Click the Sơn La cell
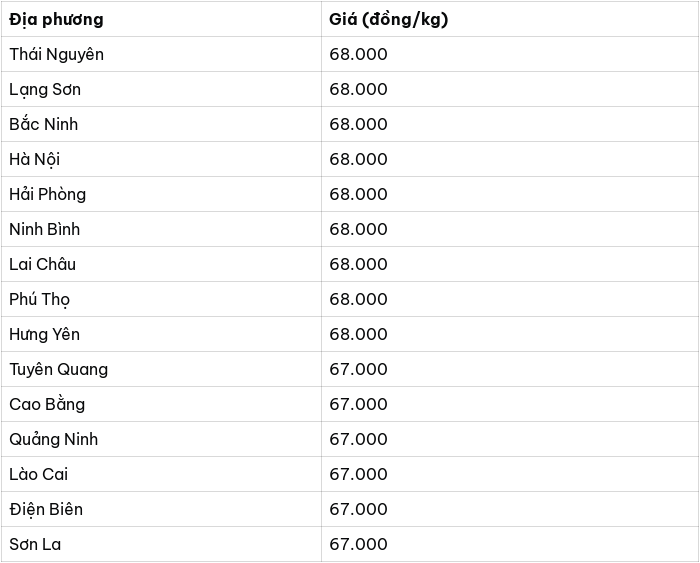Viewport: 700px width, 563px height. [161, 544]
